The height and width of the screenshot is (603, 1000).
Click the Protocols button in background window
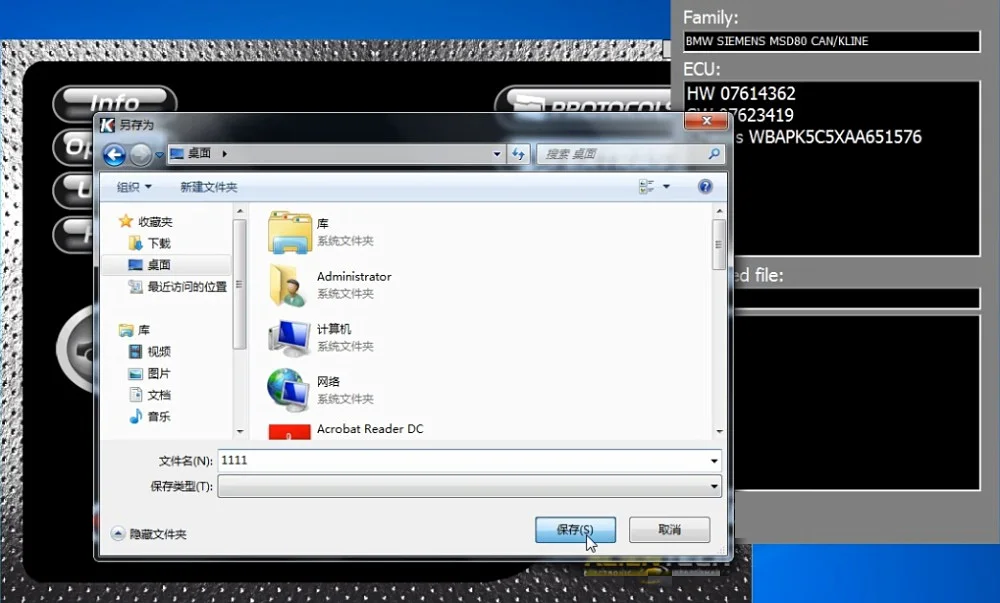coord(584,102)
